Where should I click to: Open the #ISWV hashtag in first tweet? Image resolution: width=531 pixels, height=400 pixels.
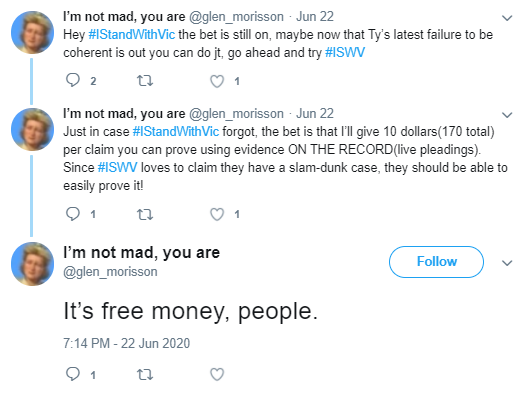point(345,52)
